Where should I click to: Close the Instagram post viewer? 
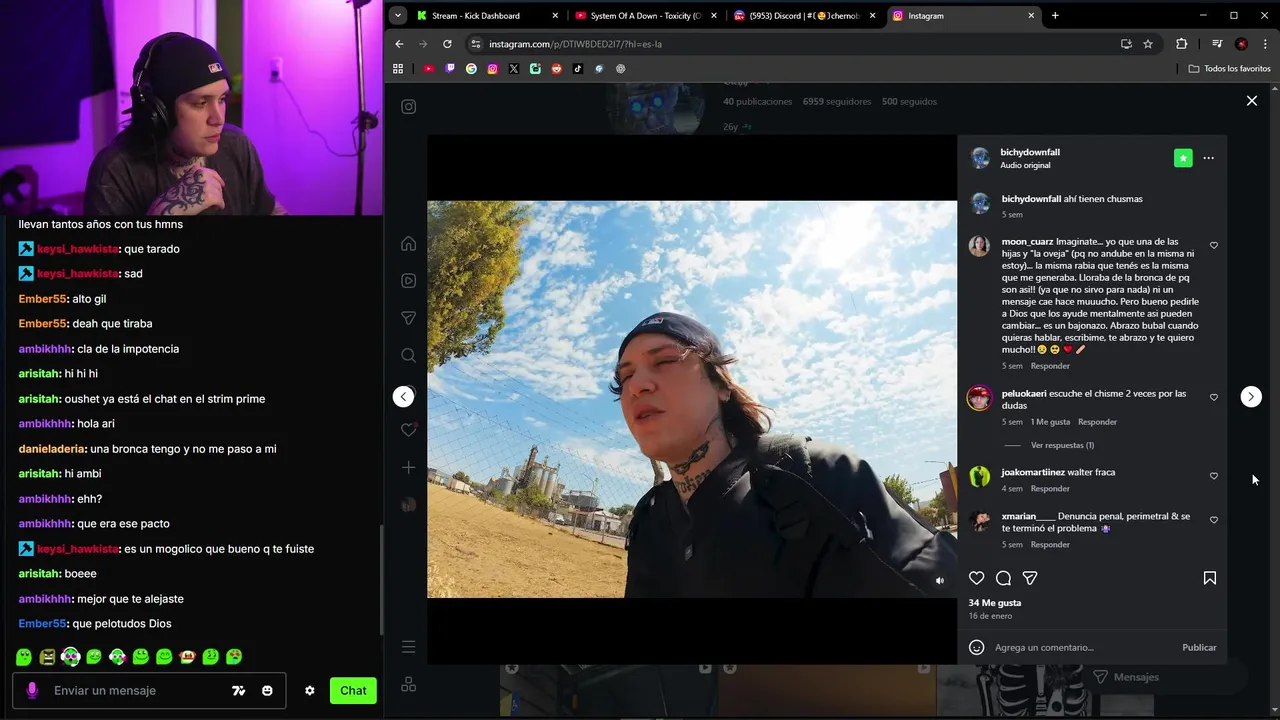1251,101
